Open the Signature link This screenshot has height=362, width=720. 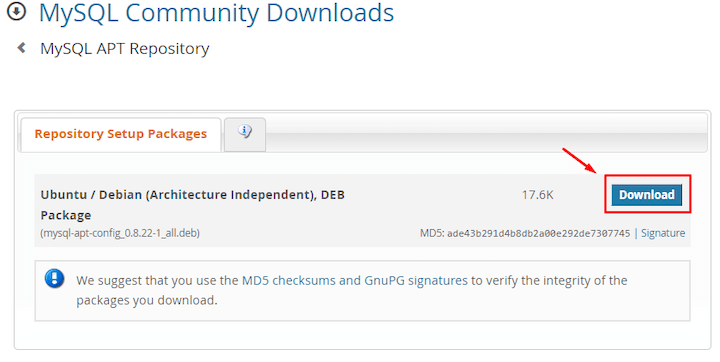(663, 233)
